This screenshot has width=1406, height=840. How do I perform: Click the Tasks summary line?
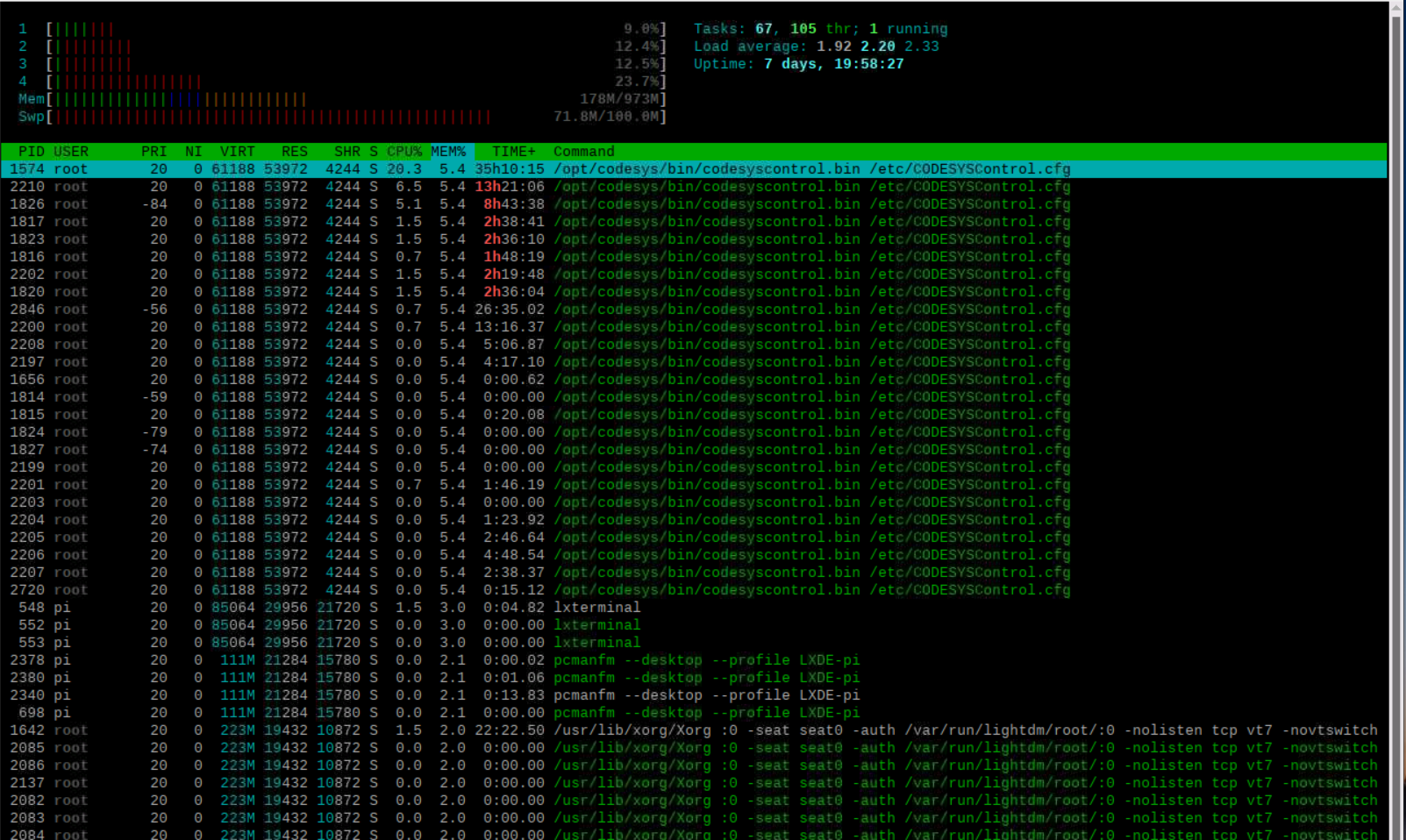pos(821,29)
